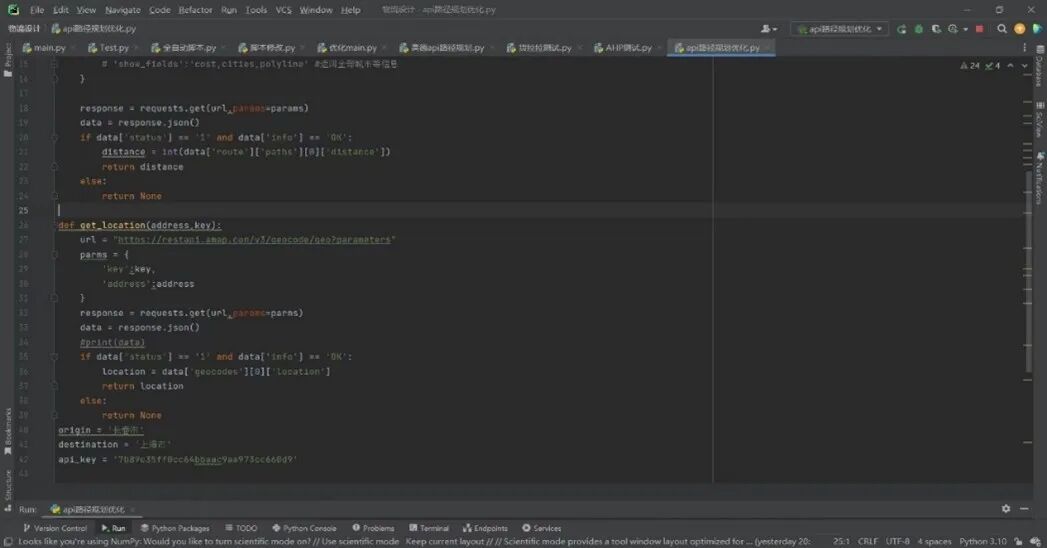The width and height of the screenshot is (1047, 548).
Task: Open the Bookmarks tool window sidebar
Action: tap(7, 432)
